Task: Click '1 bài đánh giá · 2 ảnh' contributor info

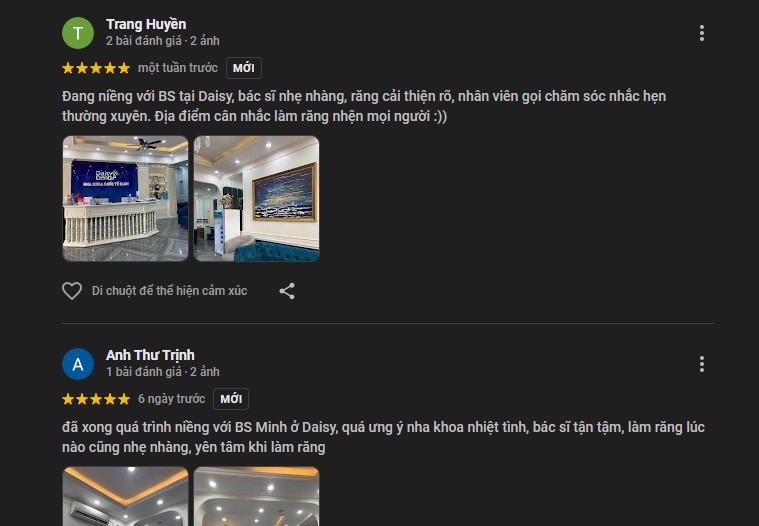Action: (163, 372)
